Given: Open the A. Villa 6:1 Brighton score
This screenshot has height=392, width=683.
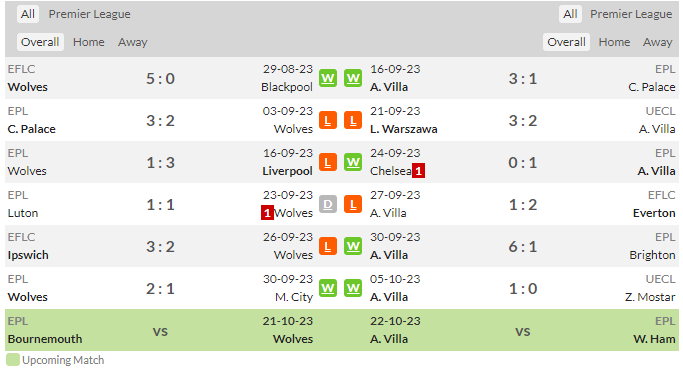Looking at the screenshot, I should coord(523,247).
